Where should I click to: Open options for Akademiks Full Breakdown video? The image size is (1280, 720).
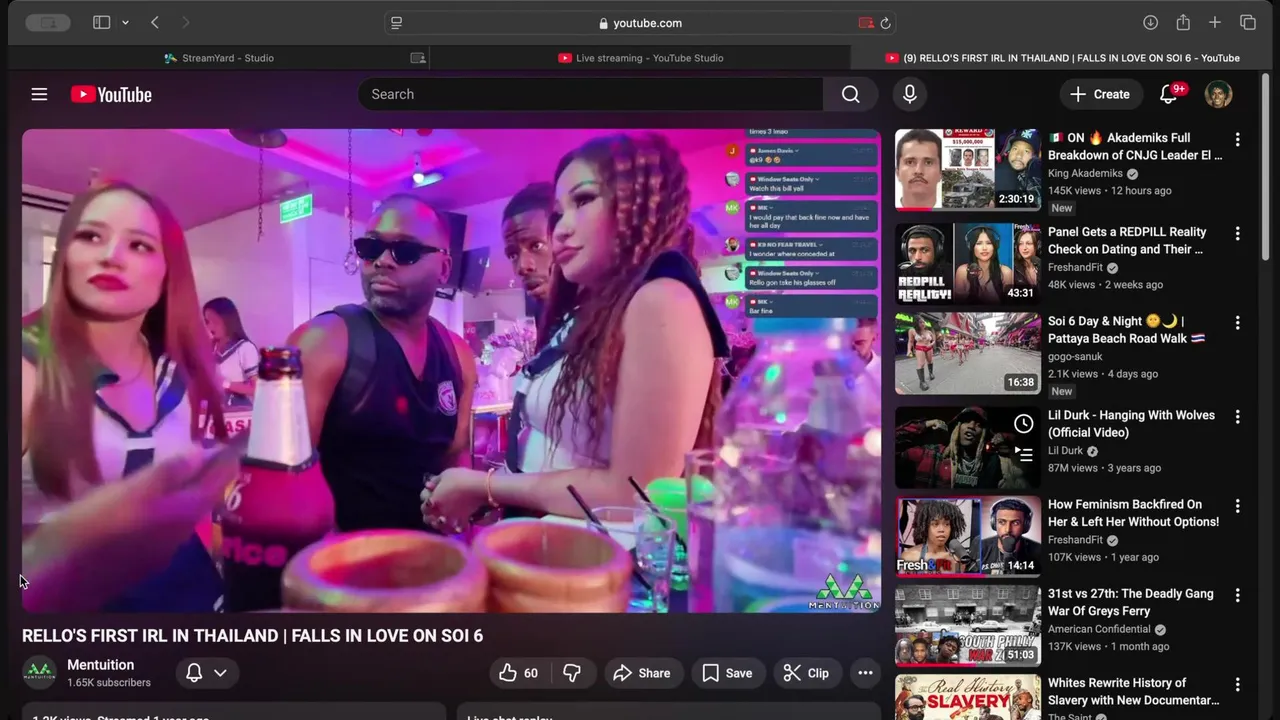[1237, 140]
